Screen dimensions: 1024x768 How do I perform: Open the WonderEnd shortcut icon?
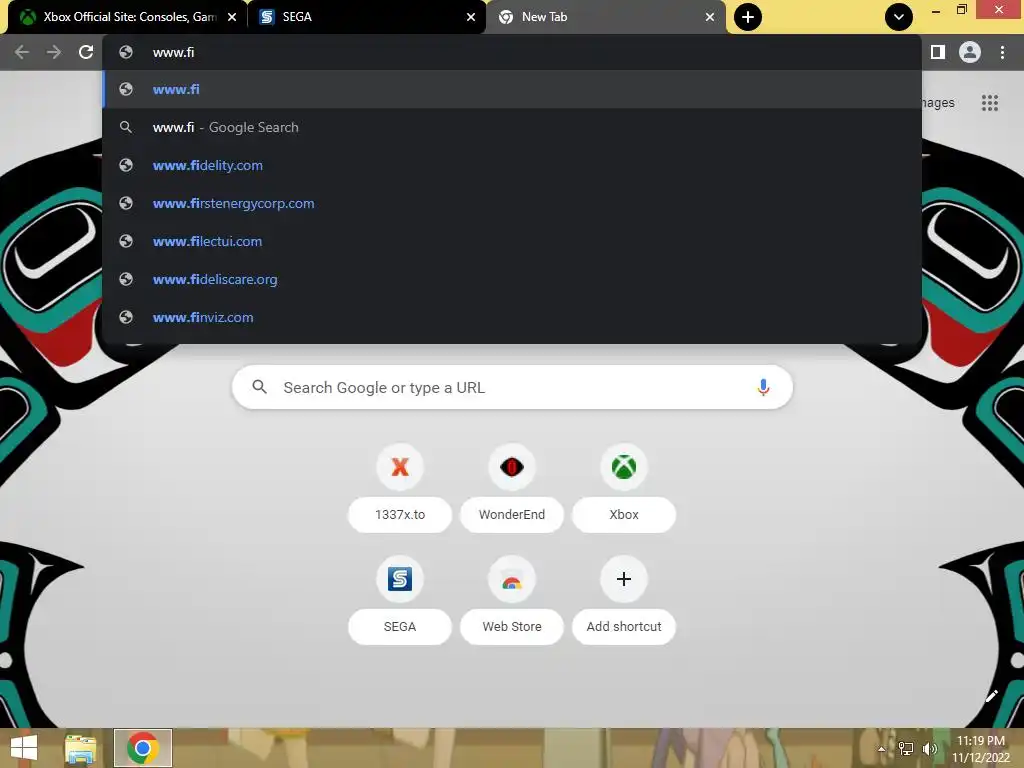[x=512, y=467]
